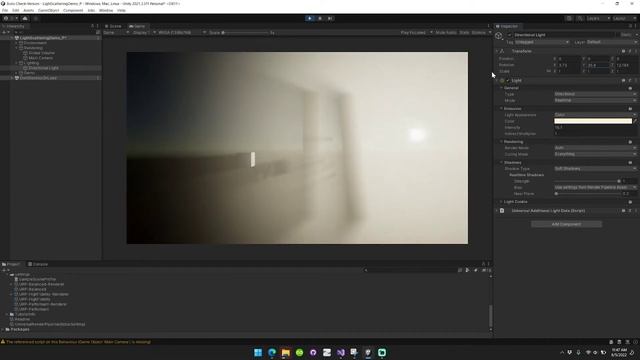Open the Transform component preset icon

pyautogui.click(x=630, y=51)
